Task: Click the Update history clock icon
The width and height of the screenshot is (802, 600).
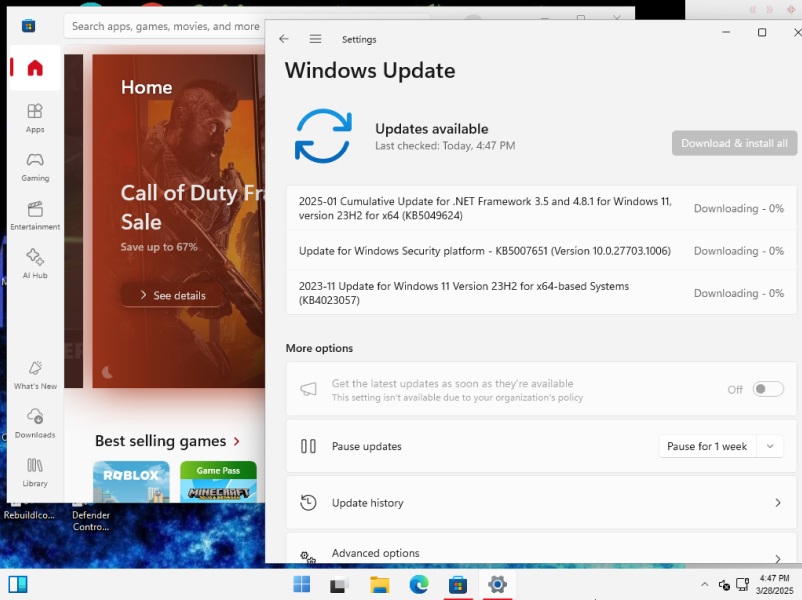Action: (308, 503)
